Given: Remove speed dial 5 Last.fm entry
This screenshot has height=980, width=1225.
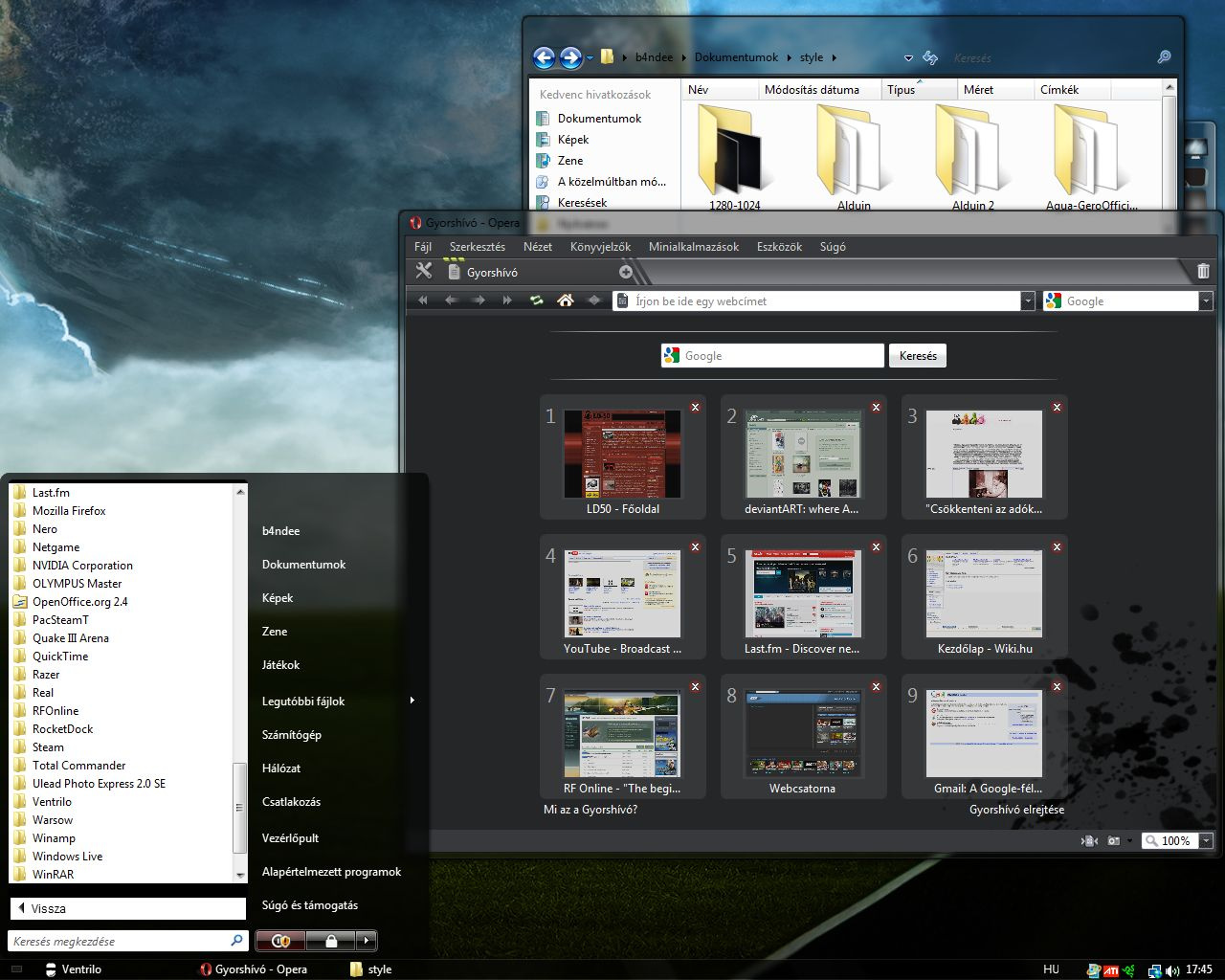Looking at the screenshot, I should 876,547.
